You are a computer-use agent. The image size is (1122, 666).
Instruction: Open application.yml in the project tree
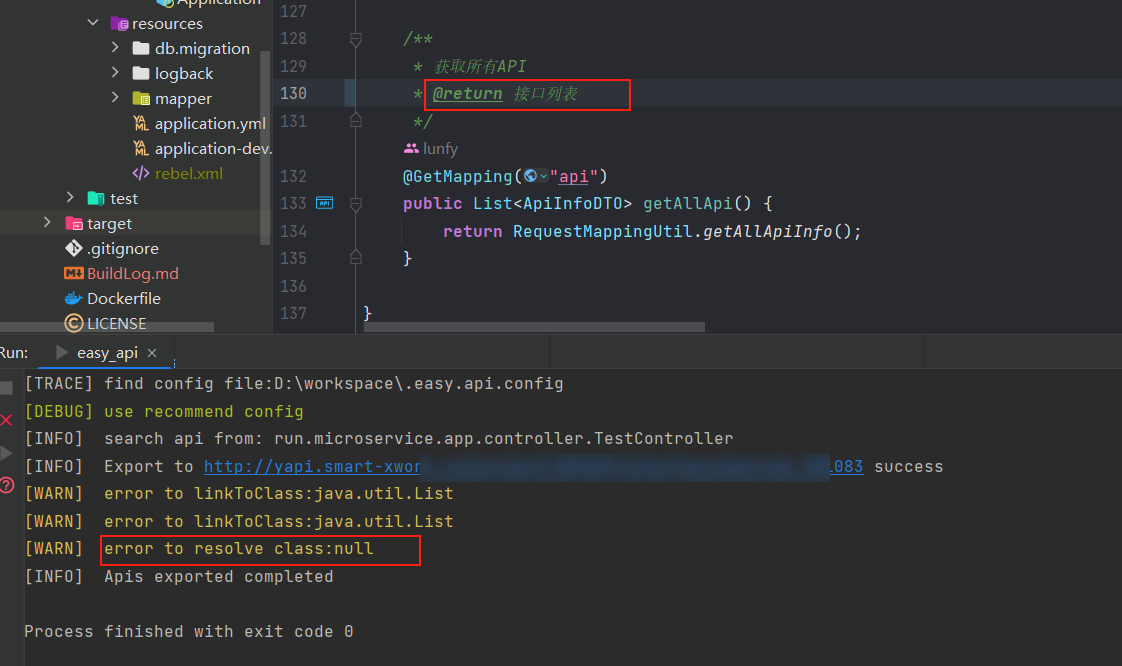click(x=210, y=124)
